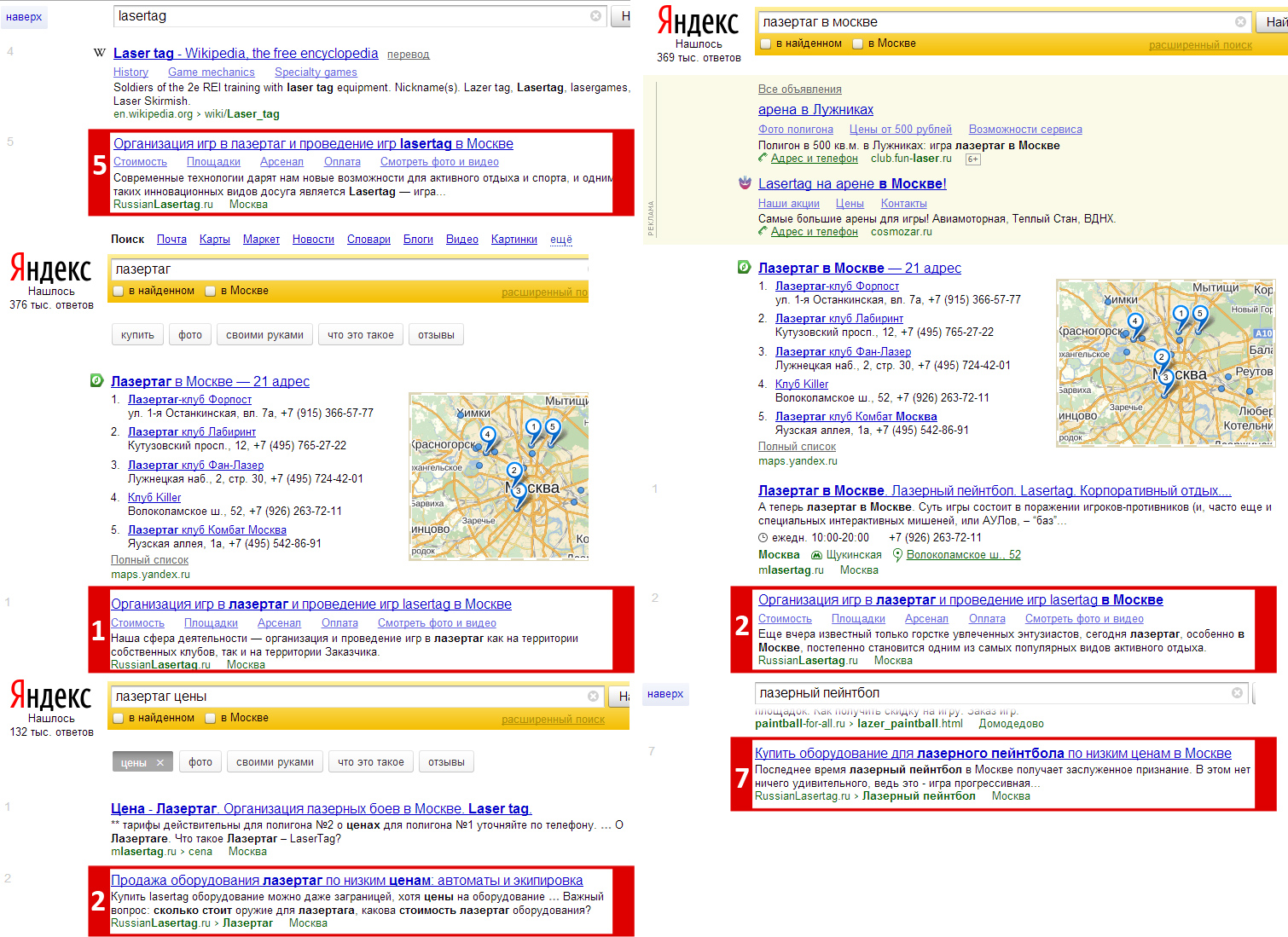Click 'фото' chip under the 'лазертаг цены' search
Screen dimensions: 1288x937
(200, 762)
